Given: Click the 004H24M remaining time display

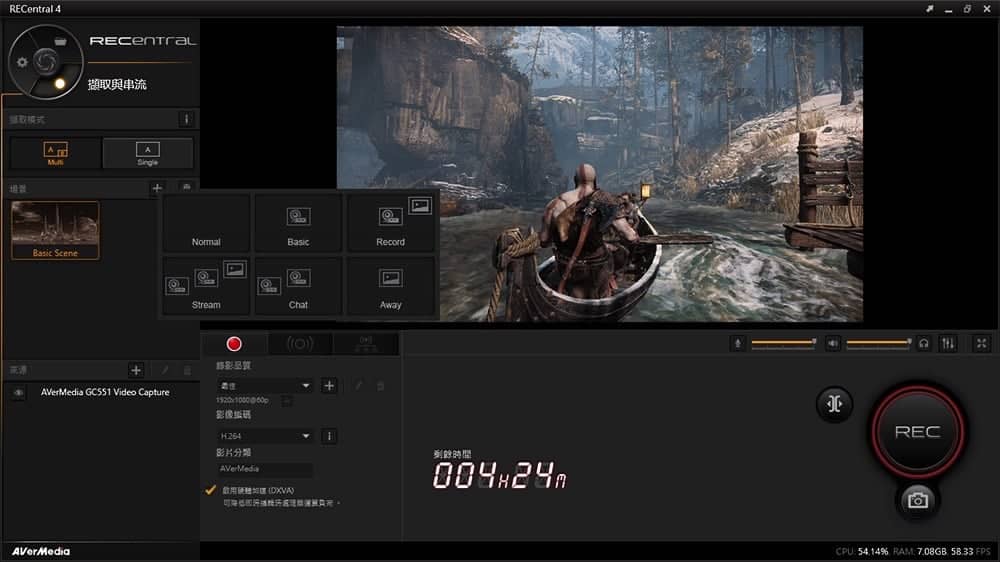Looking at the screenshot, I should pos(499,476).
